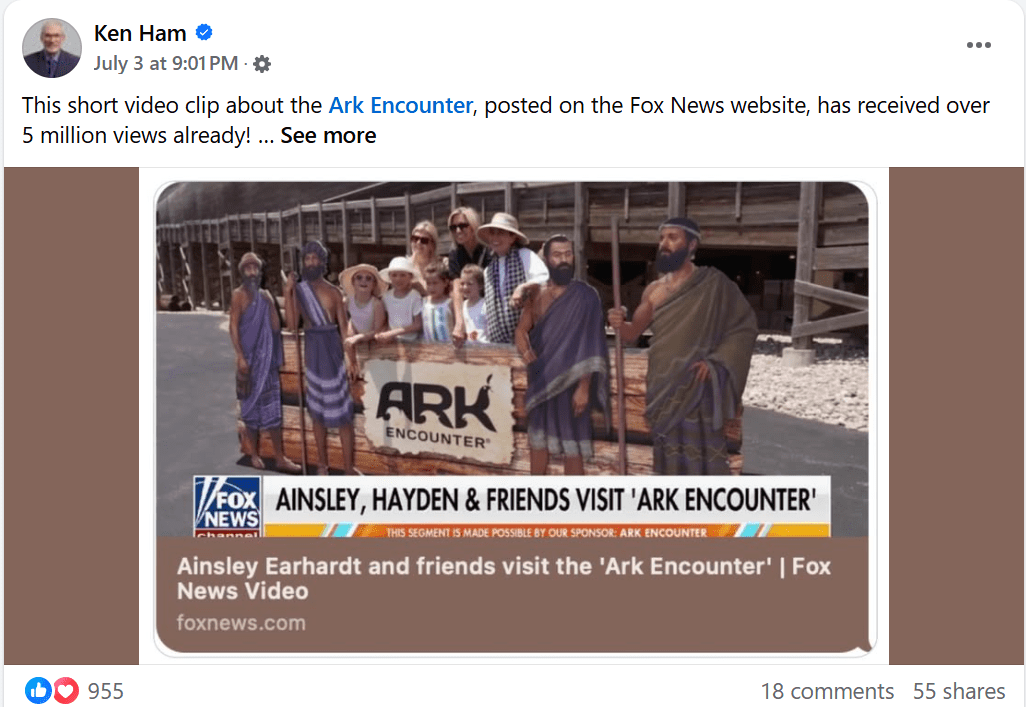Open Ken Ham's profile picture
Image resolution: width=1026 pixels, height=707 pixels.
[52, 48]
